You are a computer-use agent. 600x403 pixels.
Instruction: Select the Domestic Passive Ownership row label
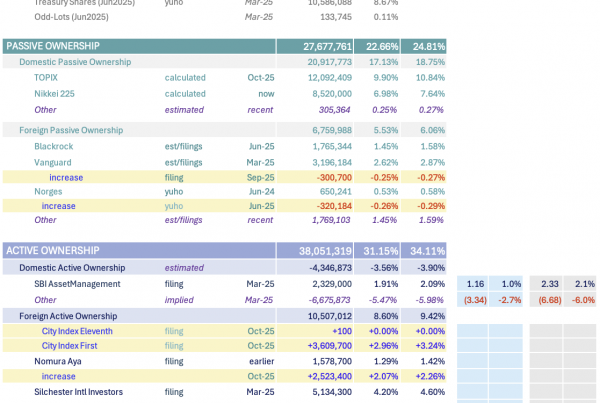pyautogui.click(x=75, y=62)
